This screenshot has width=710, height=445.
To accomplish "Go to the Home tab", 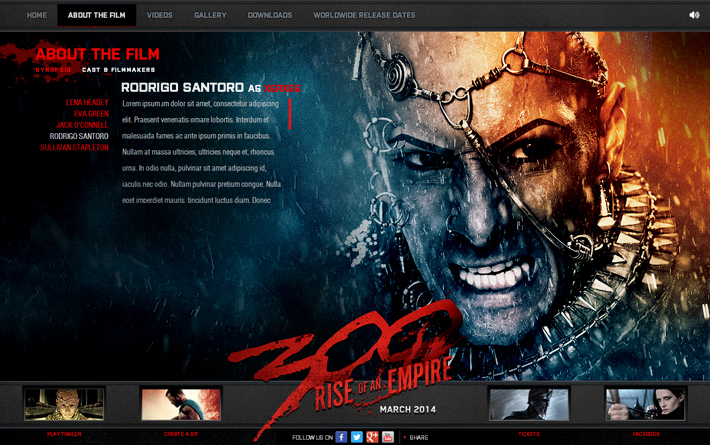I will coord(37,15).
